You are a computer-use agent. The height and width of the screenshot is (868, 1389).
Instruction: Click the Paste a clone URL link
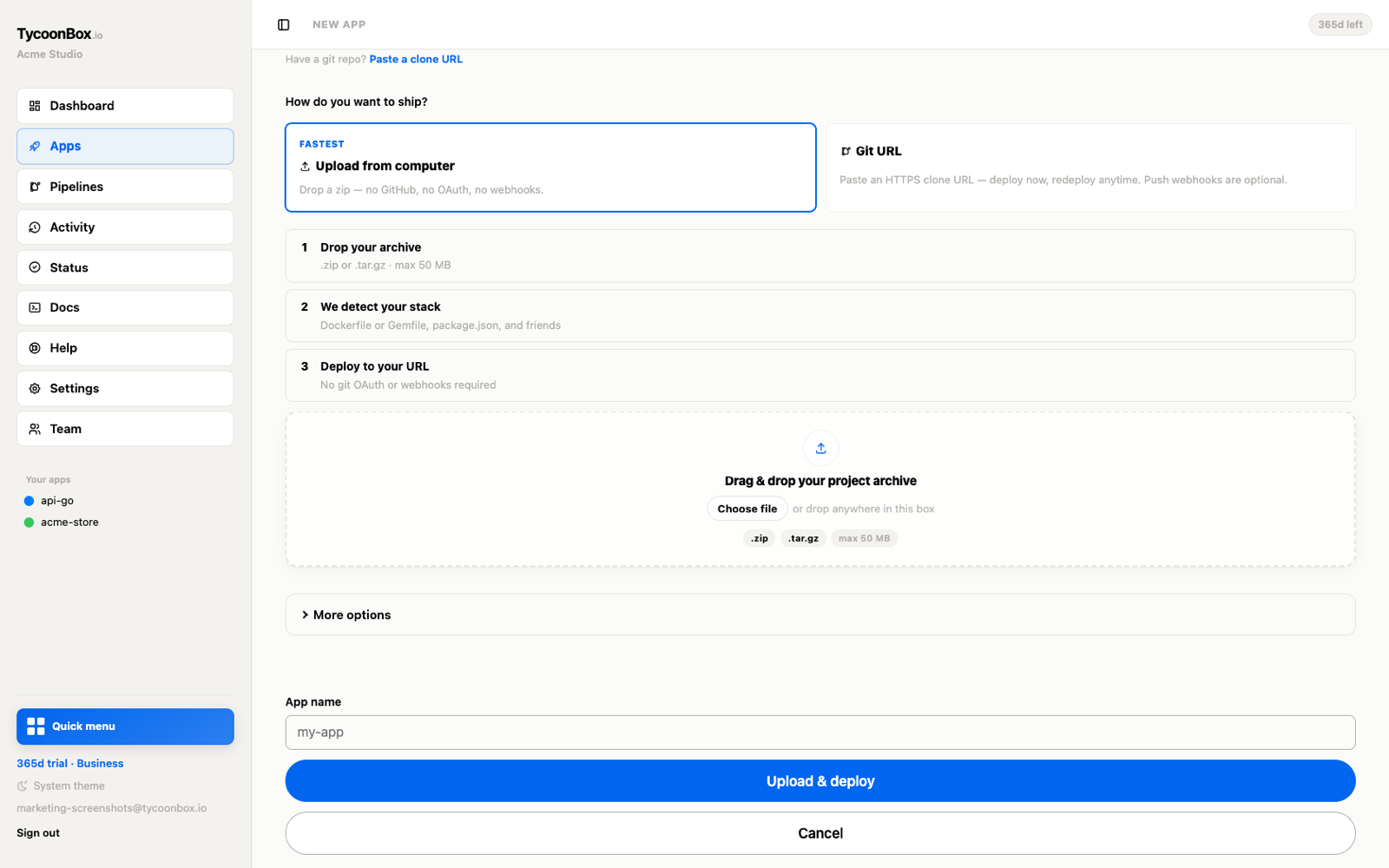[416, 59]
